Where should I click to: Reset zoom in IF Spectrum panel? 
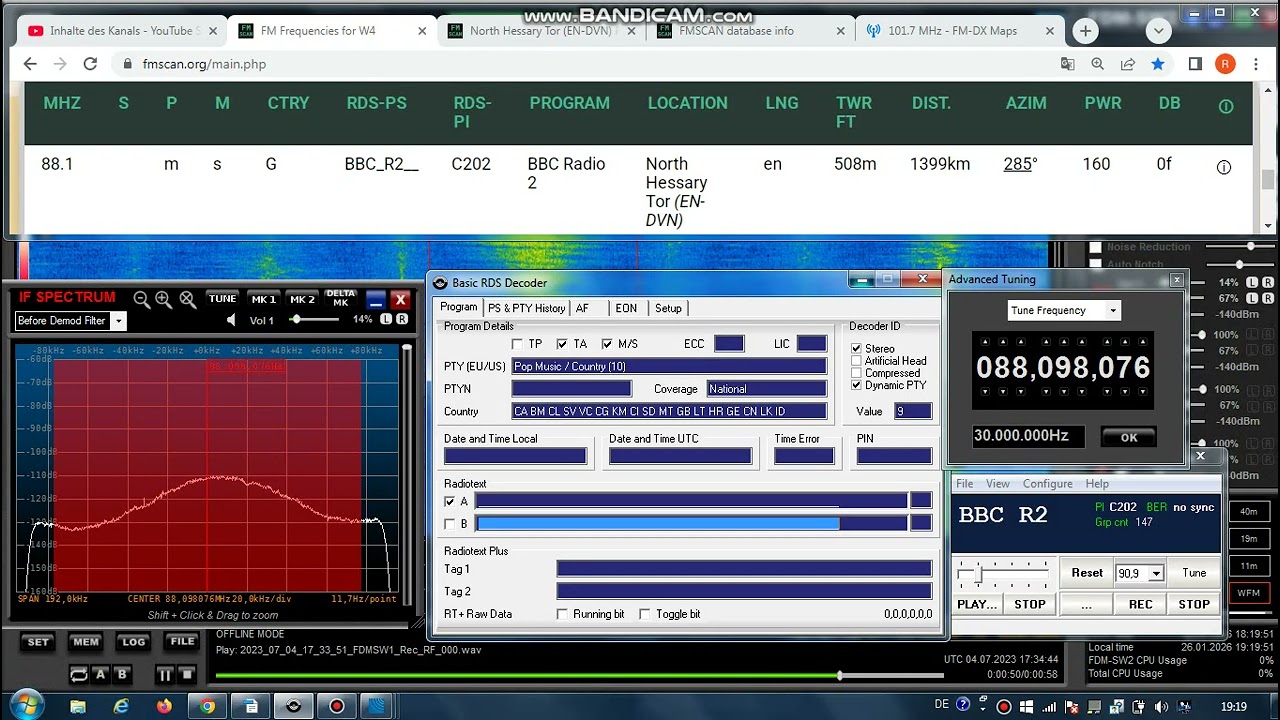(x=187, y=299)
